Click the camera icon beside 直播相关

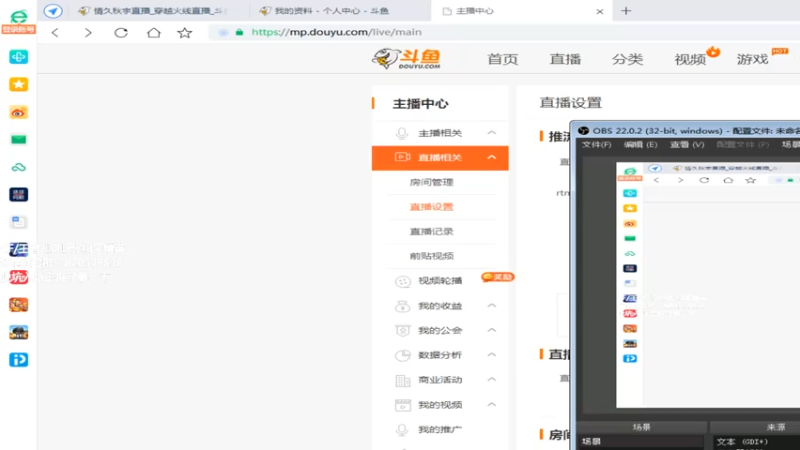403,157
